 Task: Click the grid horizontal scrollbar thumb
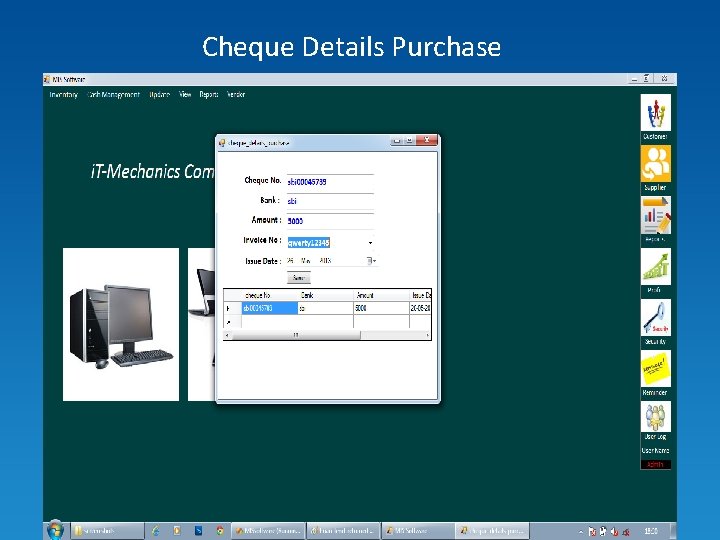[x=296, y=335]
